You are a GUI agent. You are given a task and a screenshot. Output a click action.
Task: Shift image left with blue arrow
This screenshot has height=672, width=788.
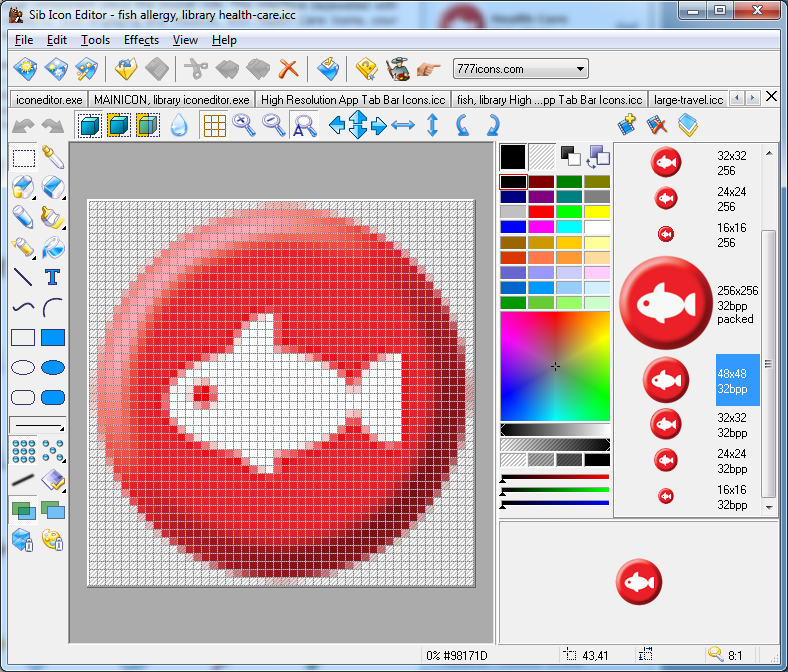(336, 125)
